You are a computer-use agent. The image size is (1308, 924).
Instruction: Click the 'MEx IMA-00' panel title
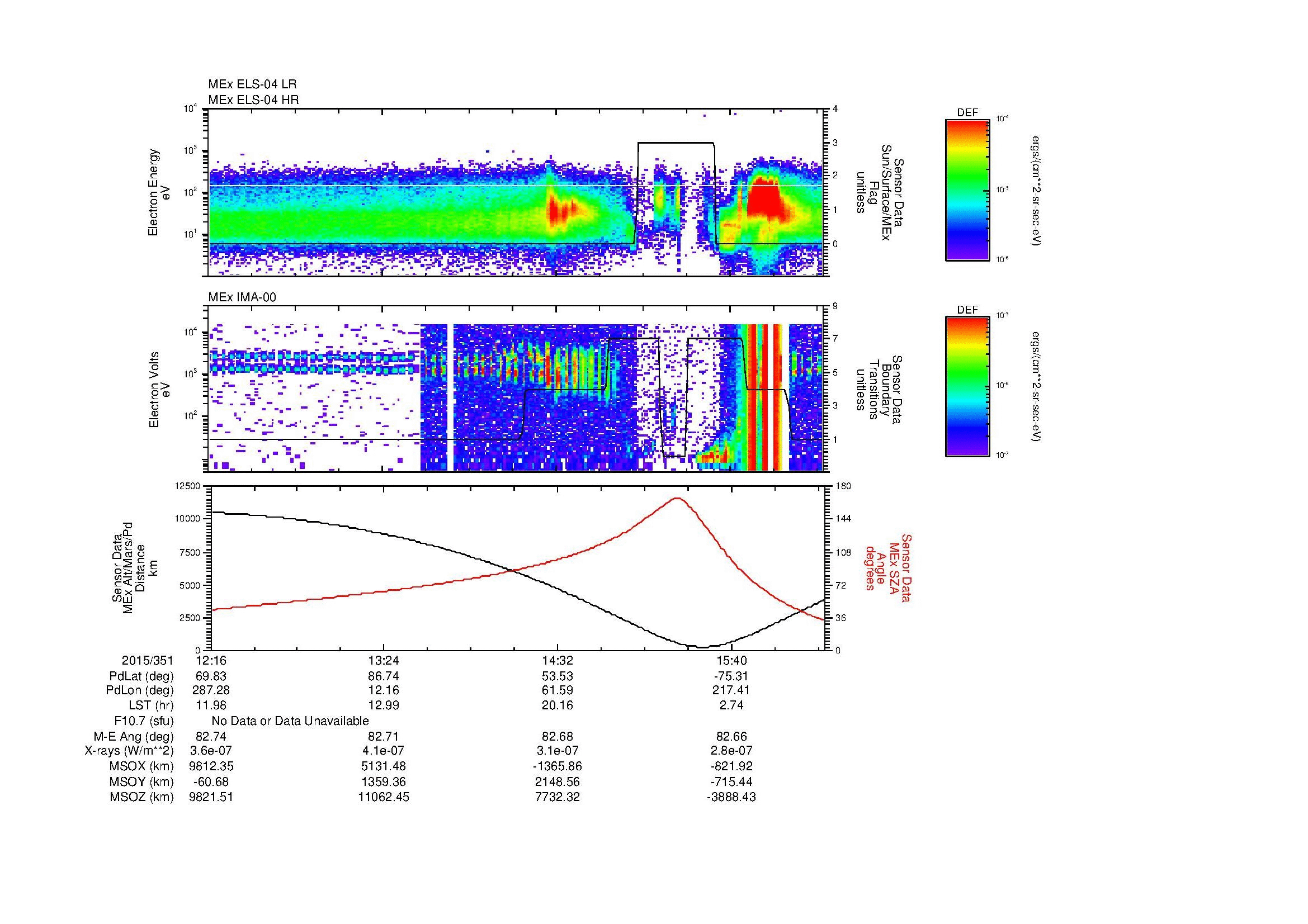point(242,297)
